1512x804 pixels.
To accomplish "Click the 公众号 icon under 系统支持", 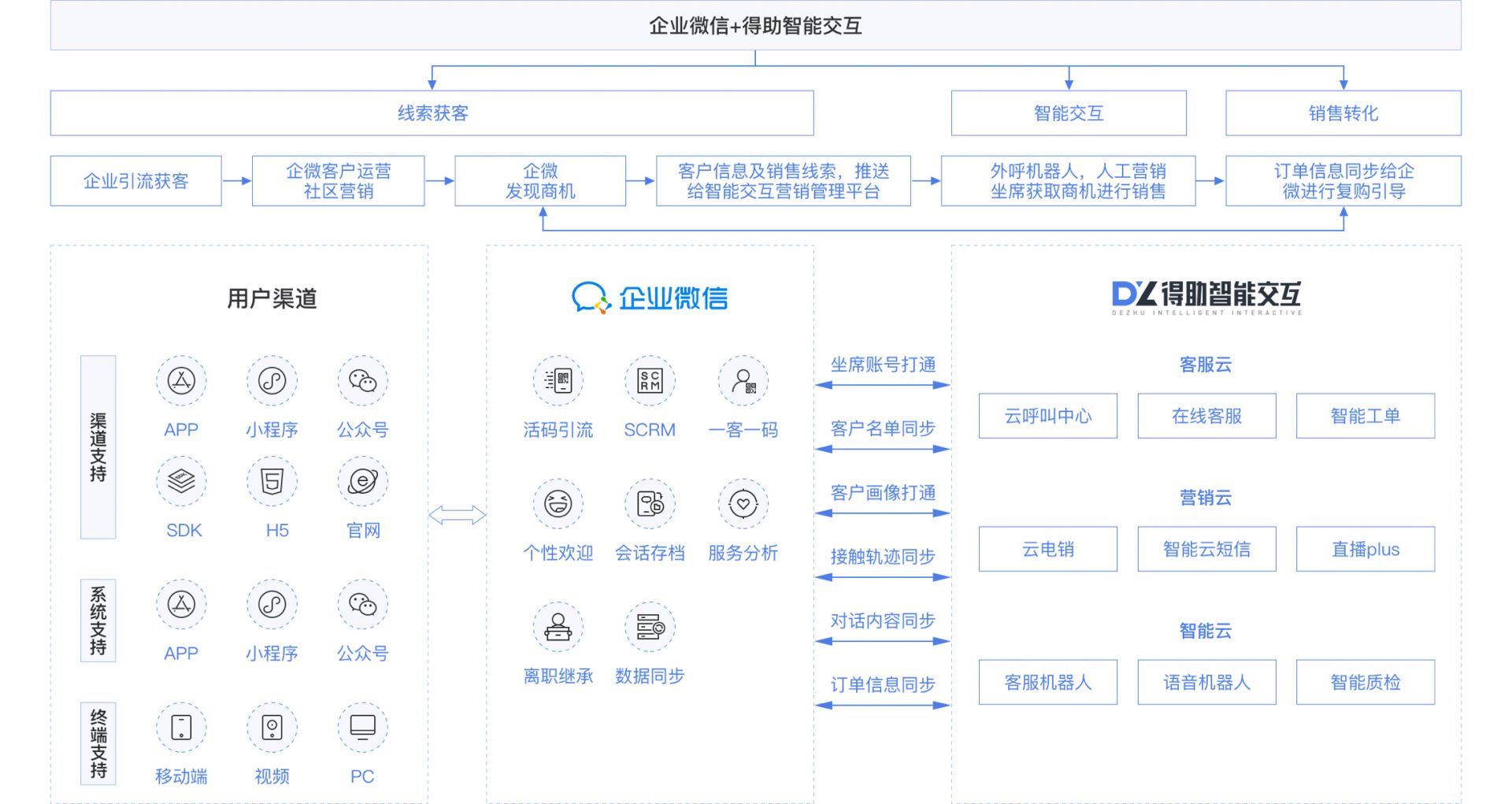I will 362,605.
